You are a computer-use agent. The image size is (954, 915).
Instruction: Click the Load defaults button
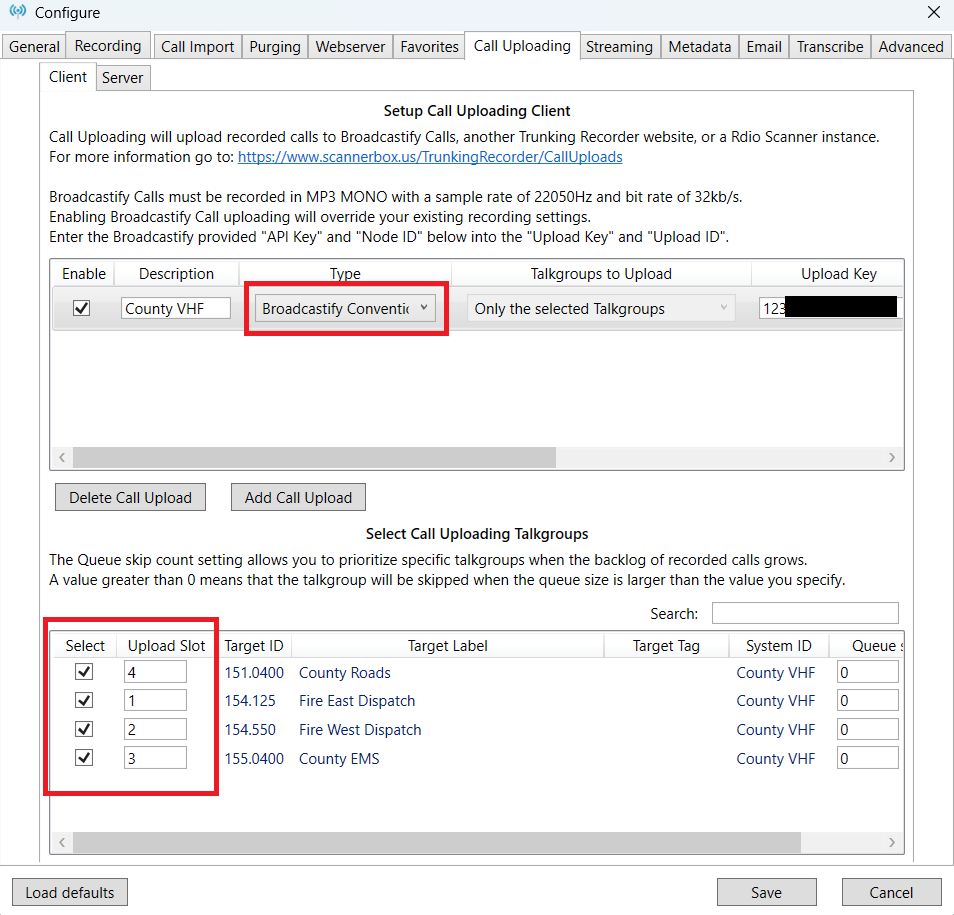coord(70,892)
